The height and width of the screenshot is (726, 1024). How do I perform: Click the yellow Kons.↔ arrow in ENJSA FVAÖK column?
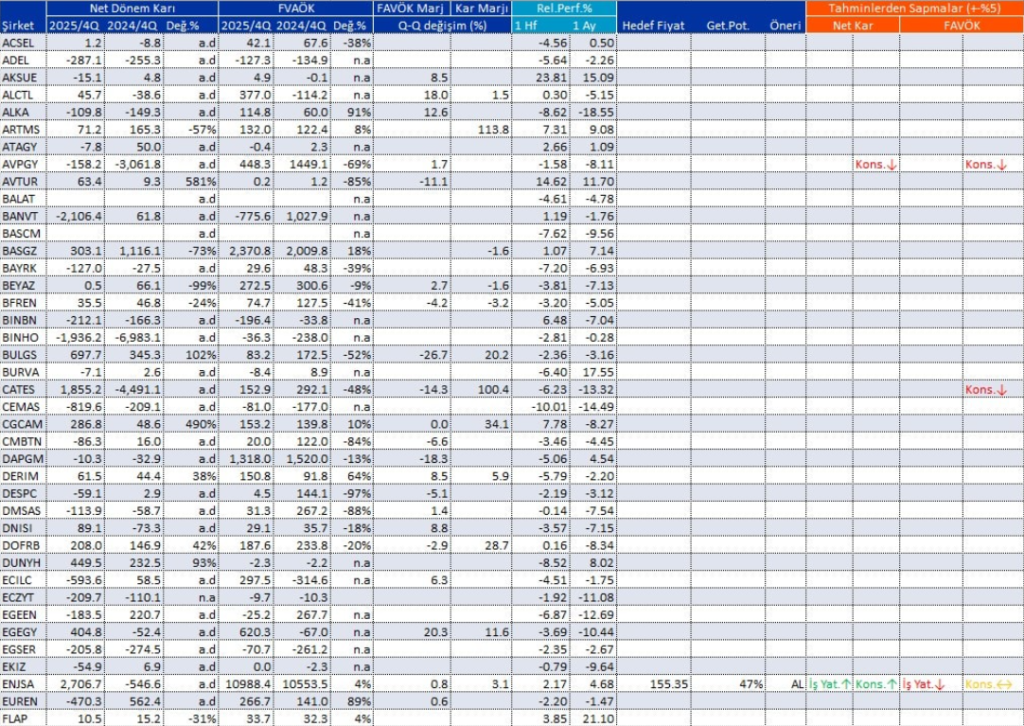(985, 685)
